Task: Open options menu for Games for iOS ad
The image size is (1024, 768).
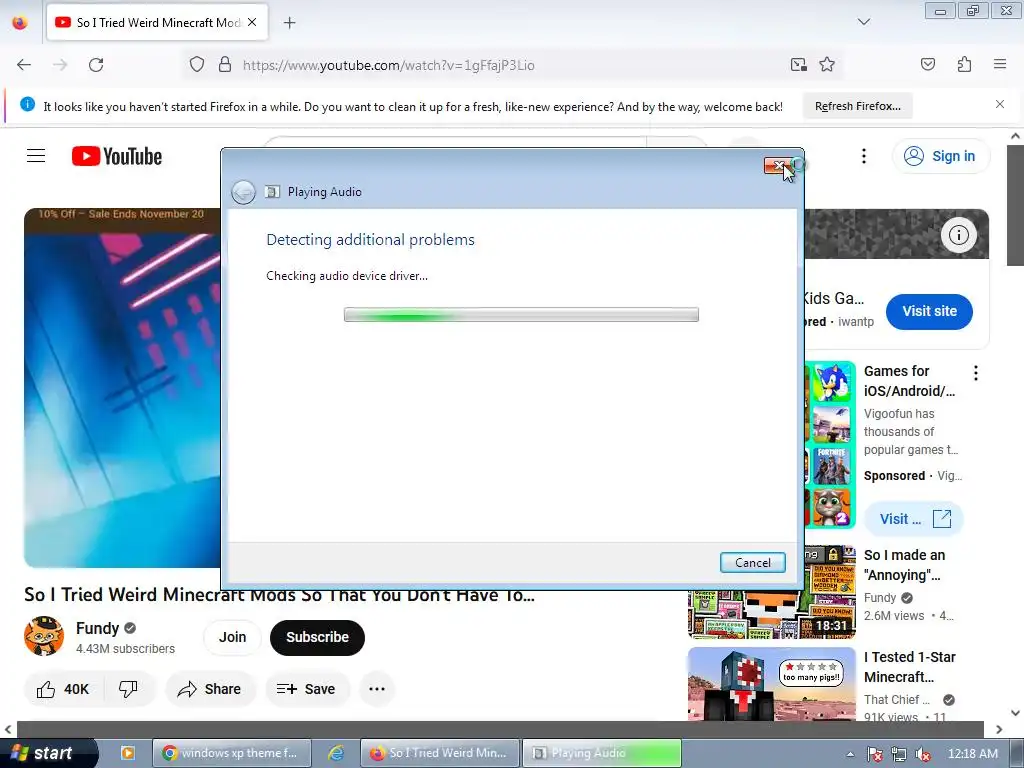Action: click(x=976, y=373)
